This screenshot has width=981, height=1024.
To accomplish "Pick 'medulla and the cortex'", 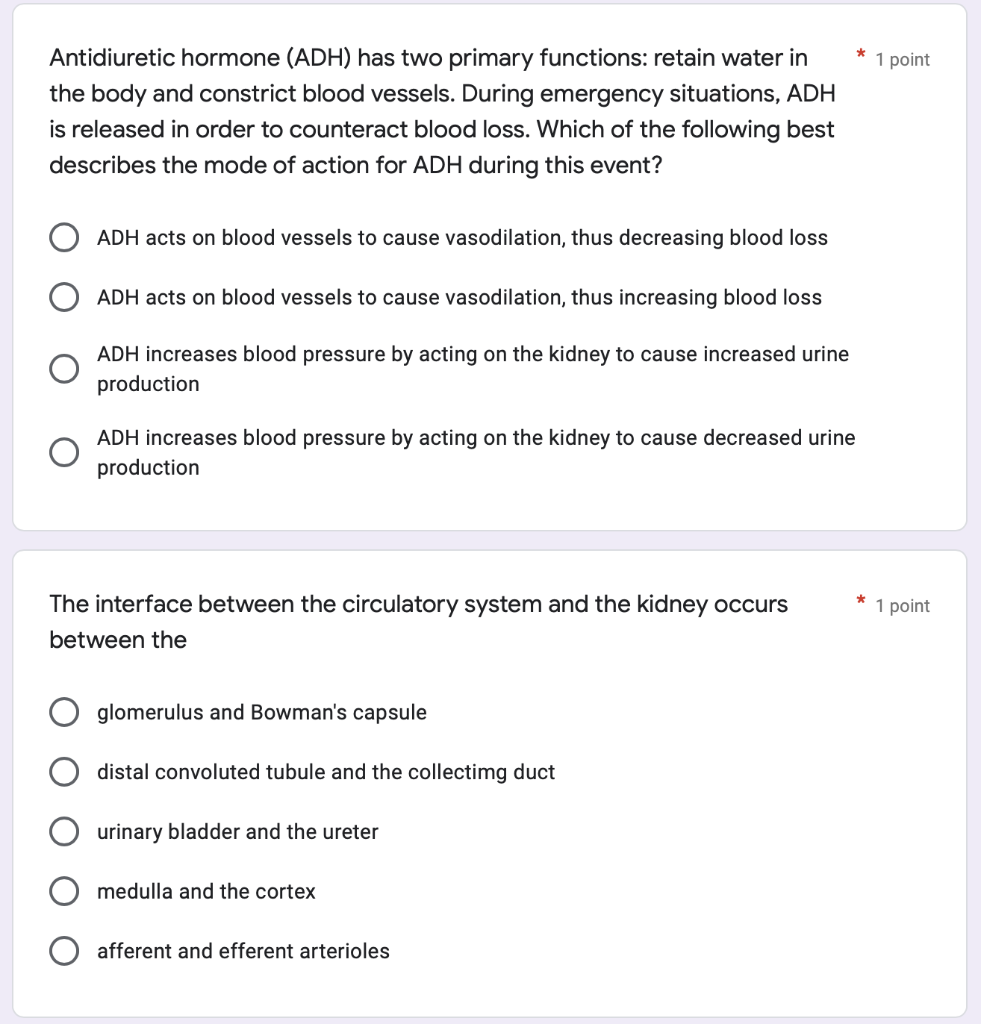I will click(64, 890).
